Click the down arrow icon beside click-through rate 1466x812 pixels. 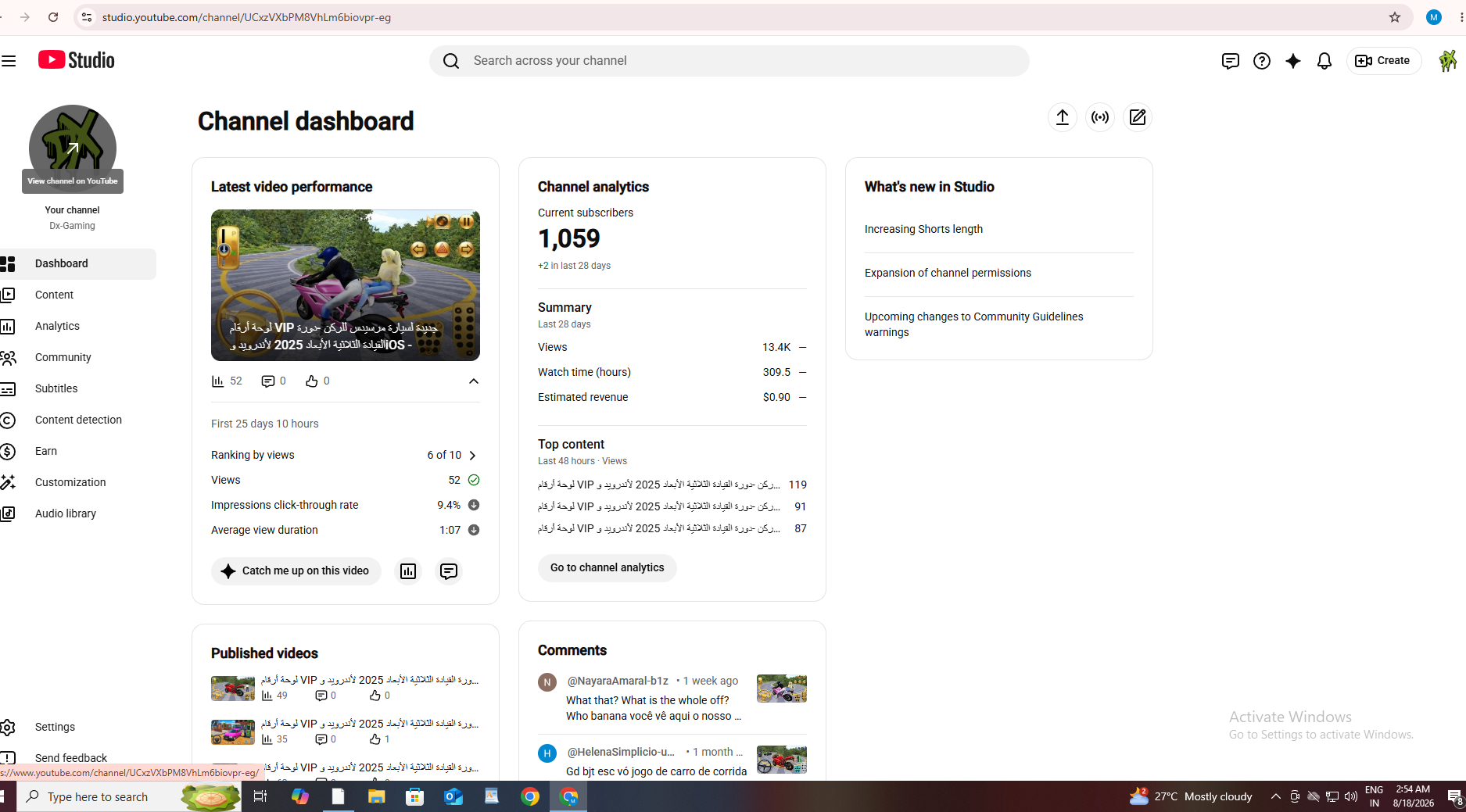tap(474, 505)
